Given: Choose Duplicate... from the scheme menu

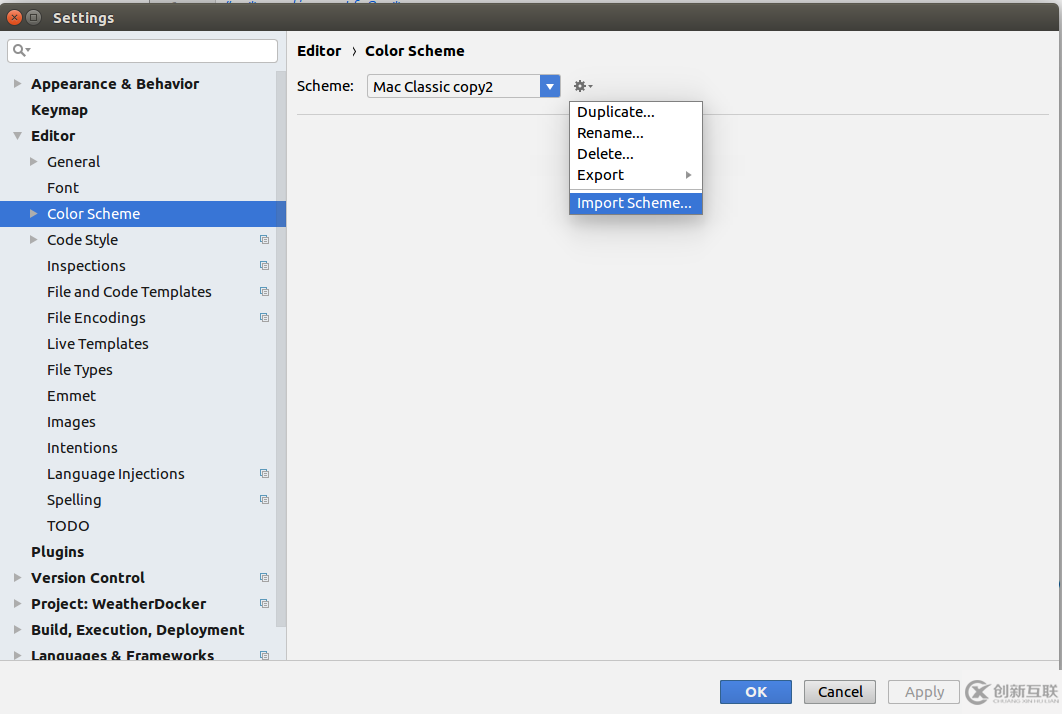Looking at the screenshot, I should pos(635,112).
